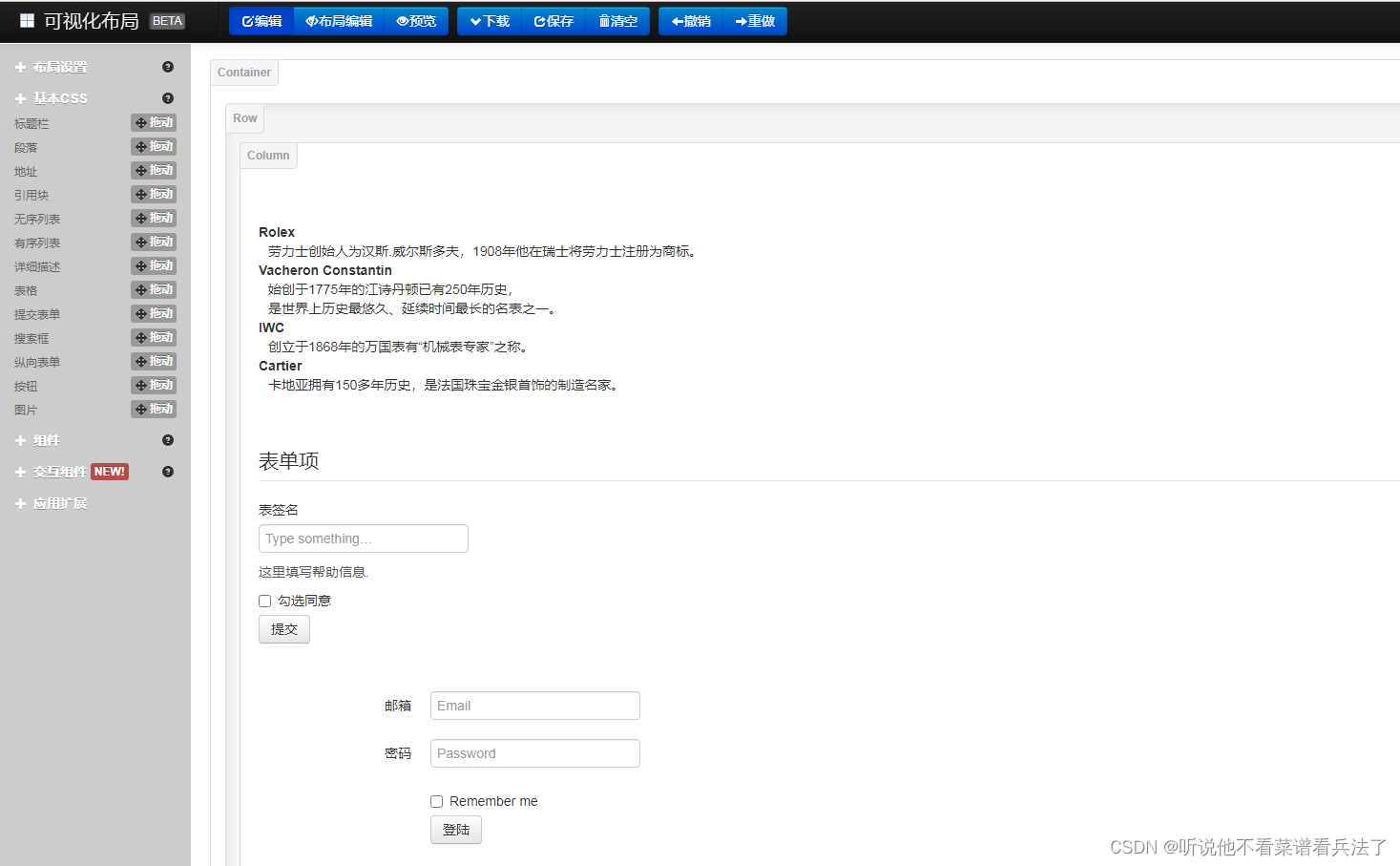Click the 拖动 drag handle for 提交表单

154,313
